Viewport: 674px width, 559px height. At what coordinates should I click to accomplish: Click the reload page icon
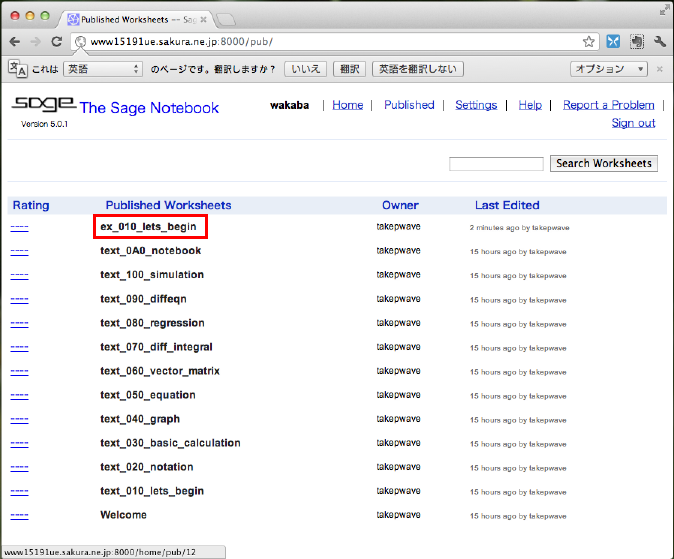[x=57, y=42]
